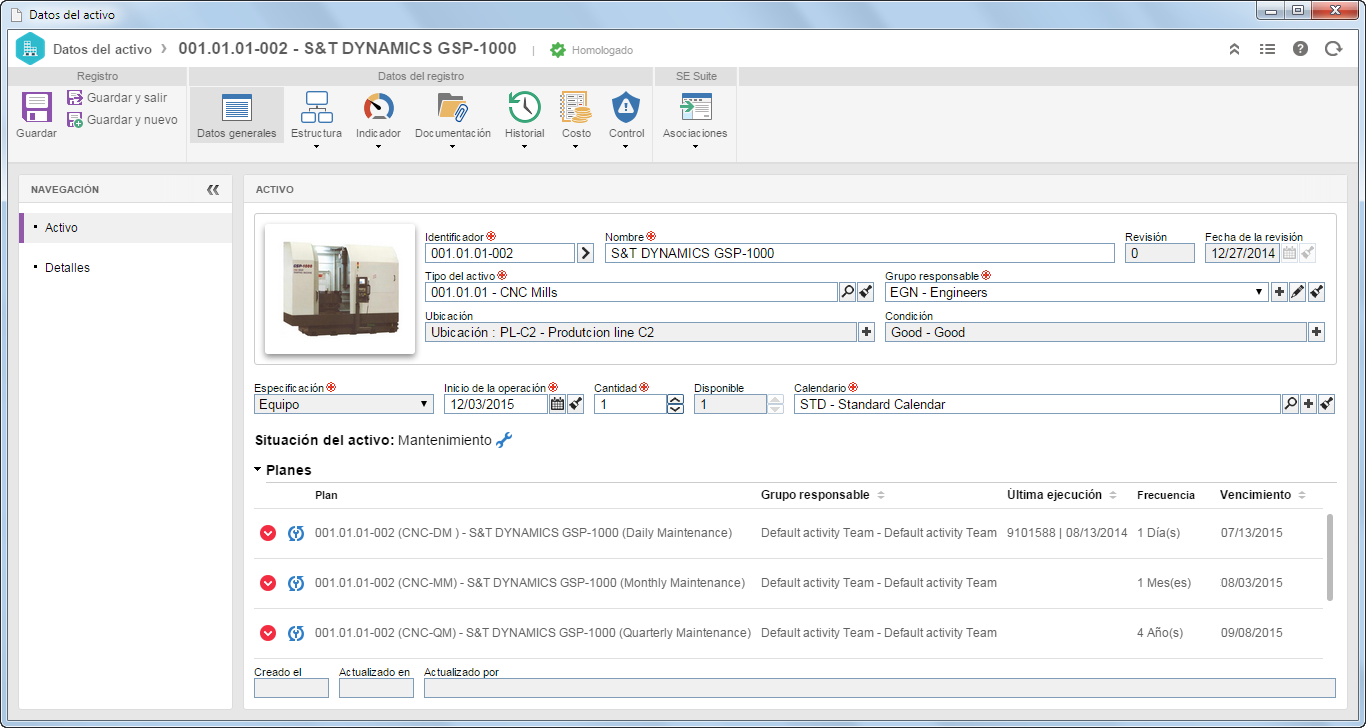Click the Identificador input field

(500, 253)
